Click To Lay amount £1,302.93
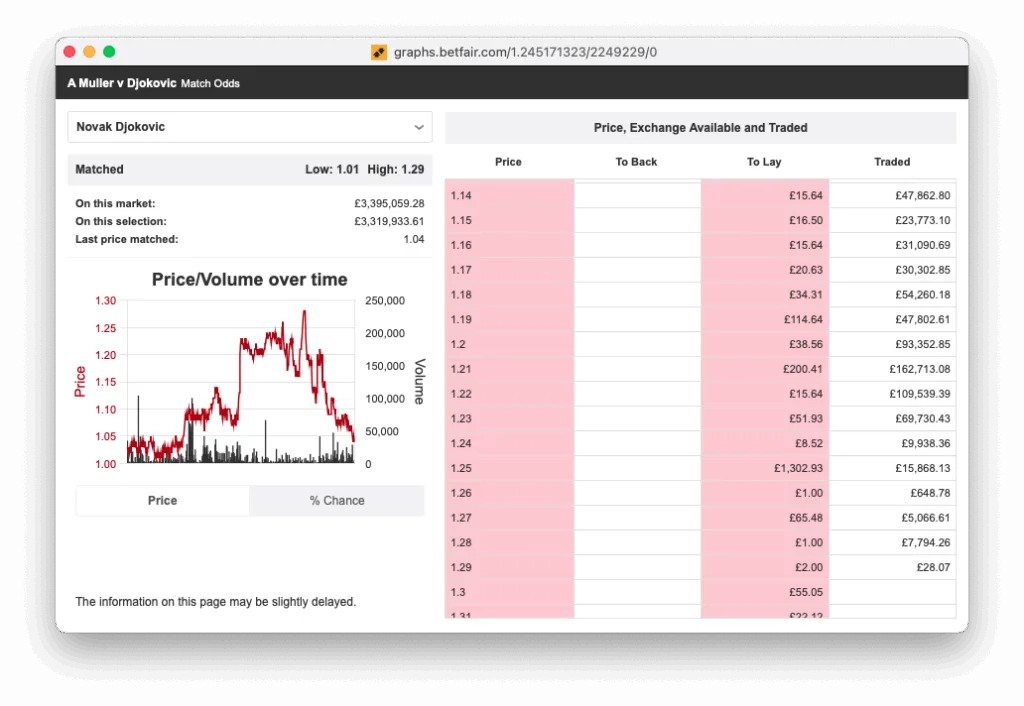 click(798, 468)
